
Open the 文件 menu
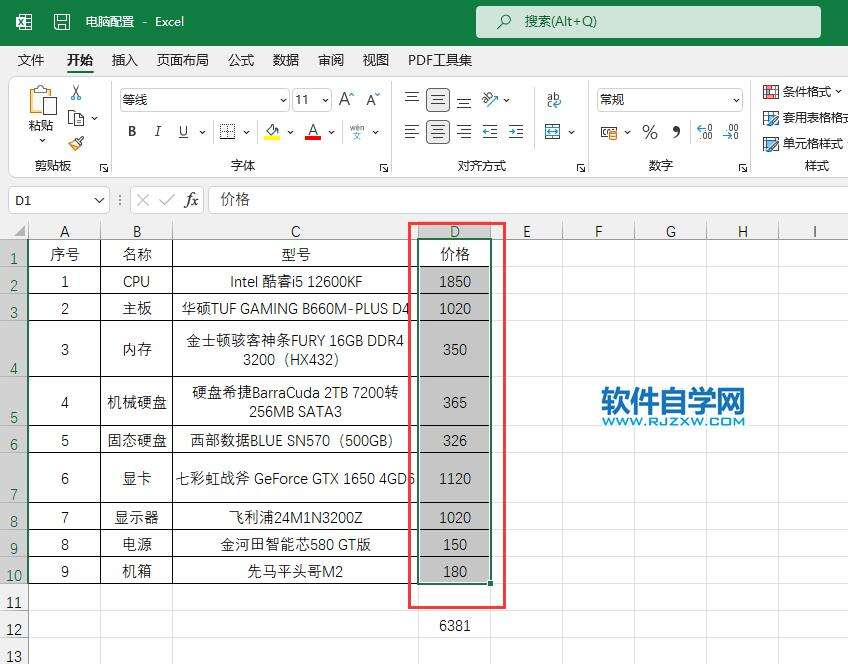31,60
